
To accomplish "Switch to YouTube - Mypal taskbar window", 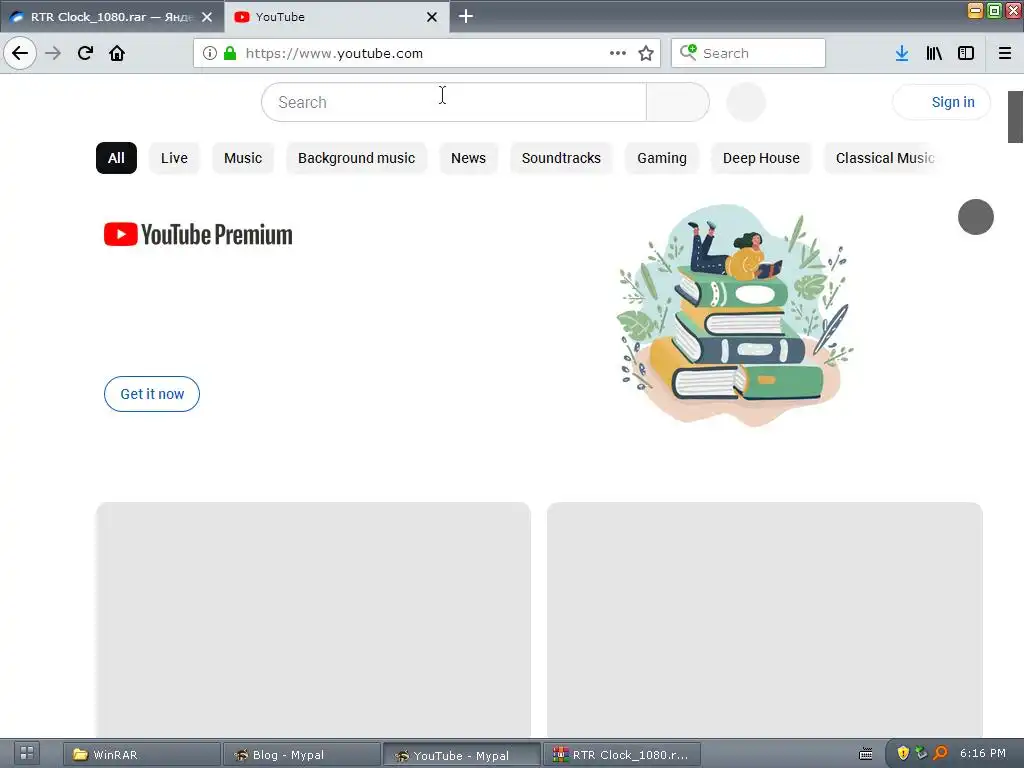I will [461, 755].
